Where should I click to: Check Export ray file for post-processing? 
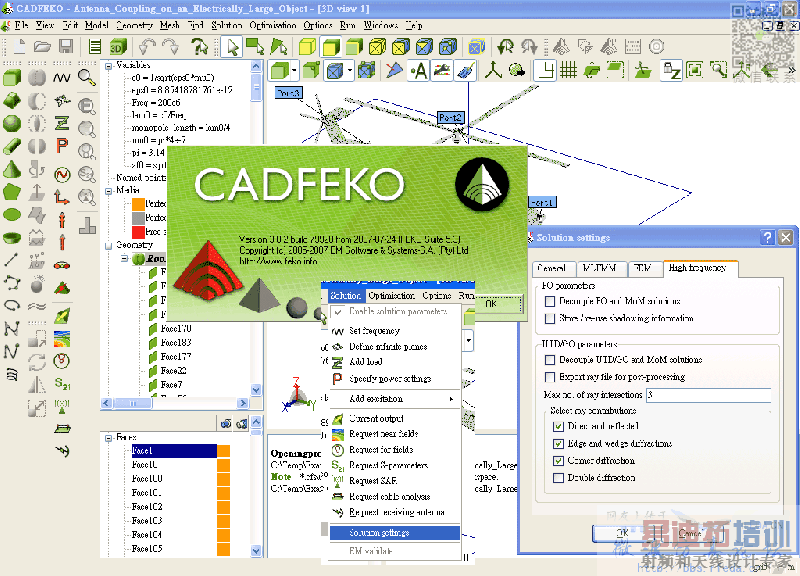click(549, 377)
